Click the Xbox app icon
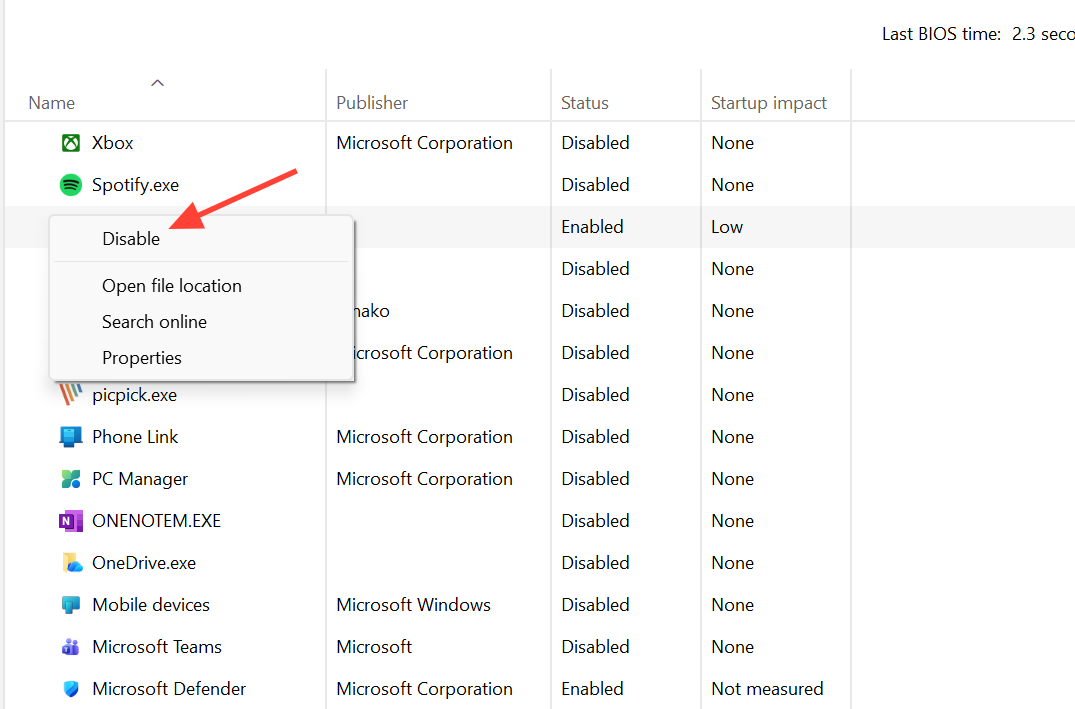 pos(71,143)
